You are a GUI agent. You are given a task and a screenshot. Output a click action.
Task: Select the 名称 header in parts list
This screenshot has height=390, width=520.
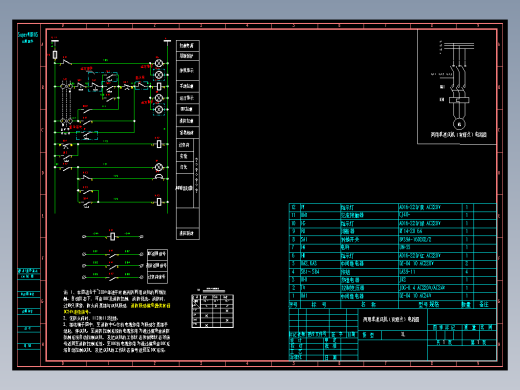[x=369, y=304]
